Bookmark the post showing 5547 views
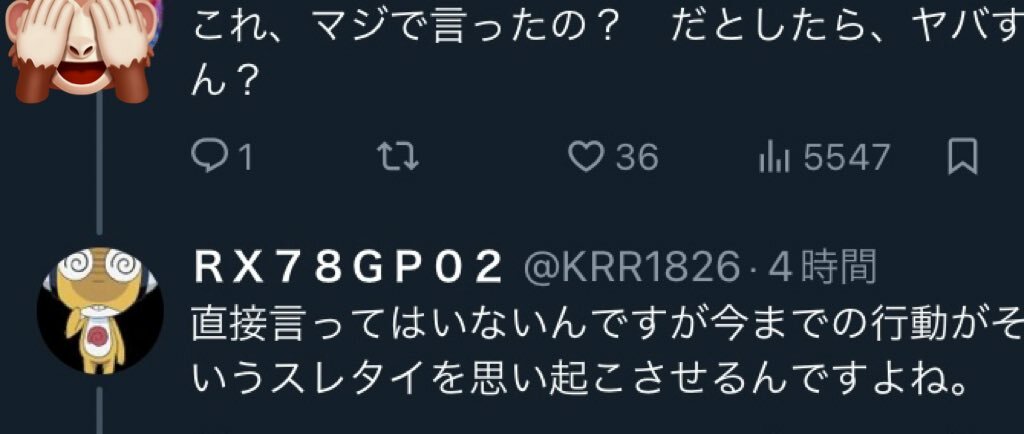Image resolution: width=1024 pixels, height=434 pixels. click(x=963, y=157)
